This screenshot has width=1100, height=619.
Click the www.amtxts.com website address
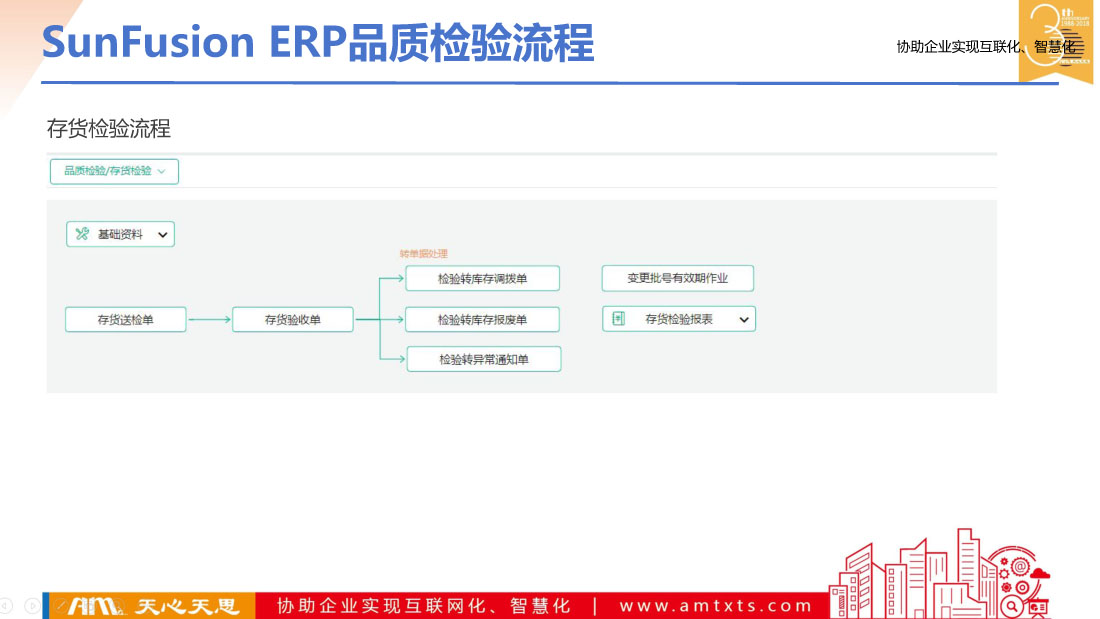click(x=715, y=606)
